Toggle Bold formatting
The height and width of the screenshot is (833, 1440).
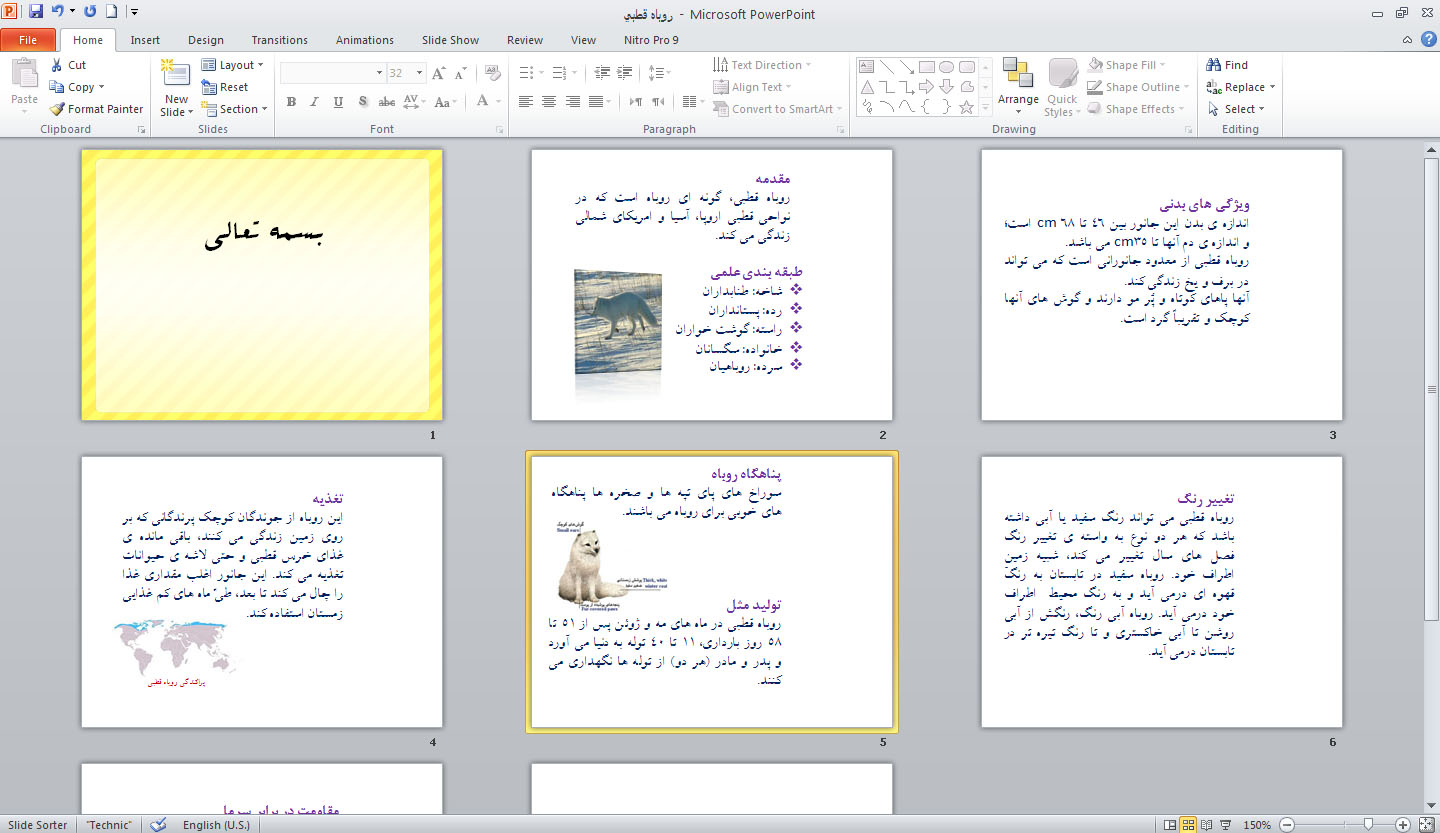(x=291, y=101)
